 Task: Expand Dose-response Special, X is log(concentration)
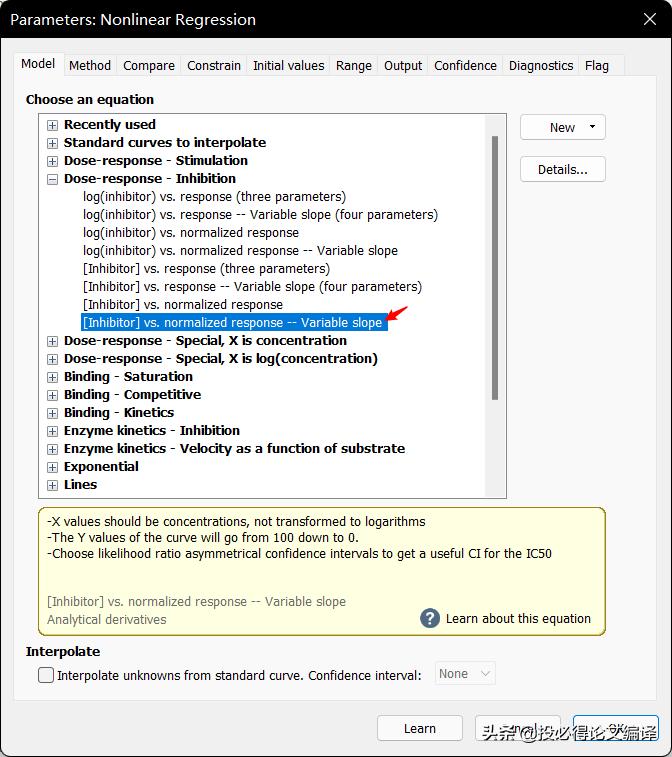click(x=52, y=360)
